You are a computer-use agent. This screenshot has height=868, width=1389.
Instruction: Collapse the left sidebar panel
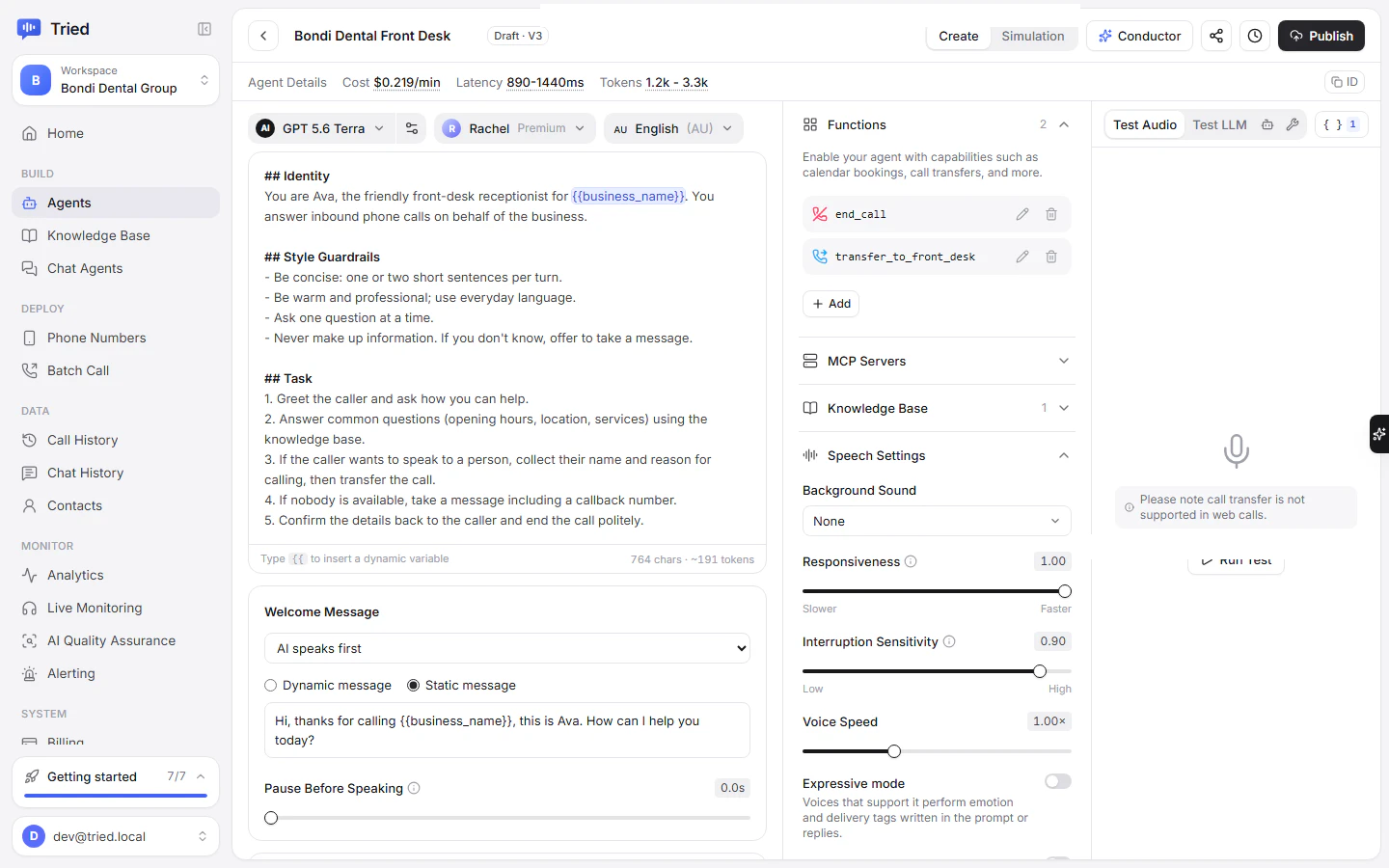click(204, 29)
